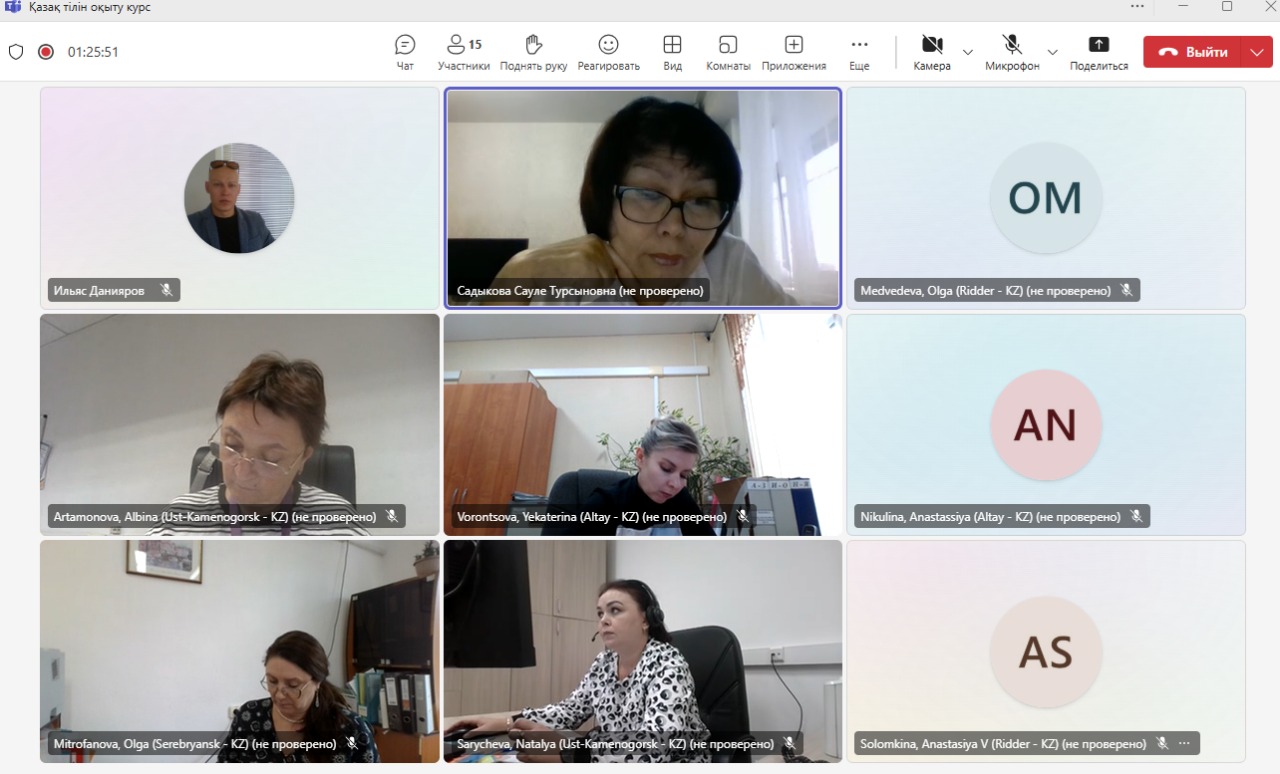Image resolution: width=1280 pixels, height=774 pixels.
Task: Click the shield security icon
Action: (x=16, y=52)
